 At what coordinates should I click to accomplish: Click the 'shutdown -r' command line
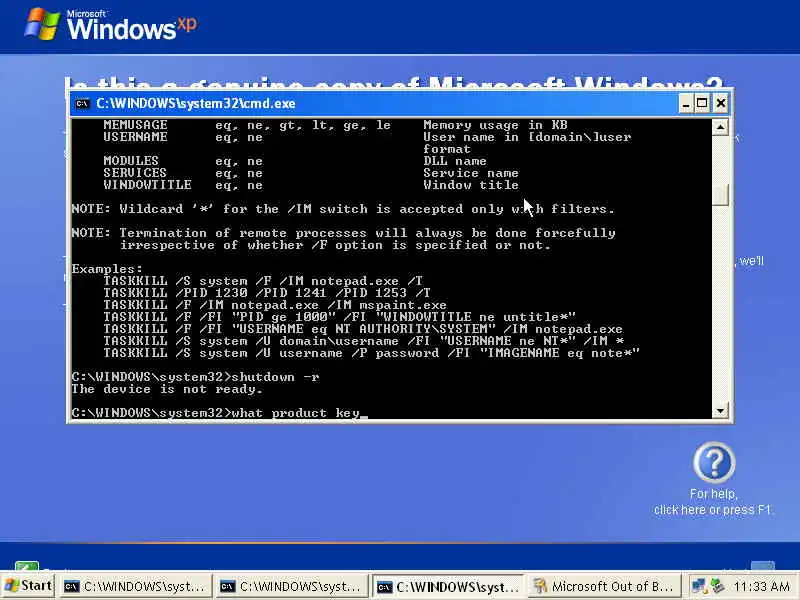coord(195,377)
